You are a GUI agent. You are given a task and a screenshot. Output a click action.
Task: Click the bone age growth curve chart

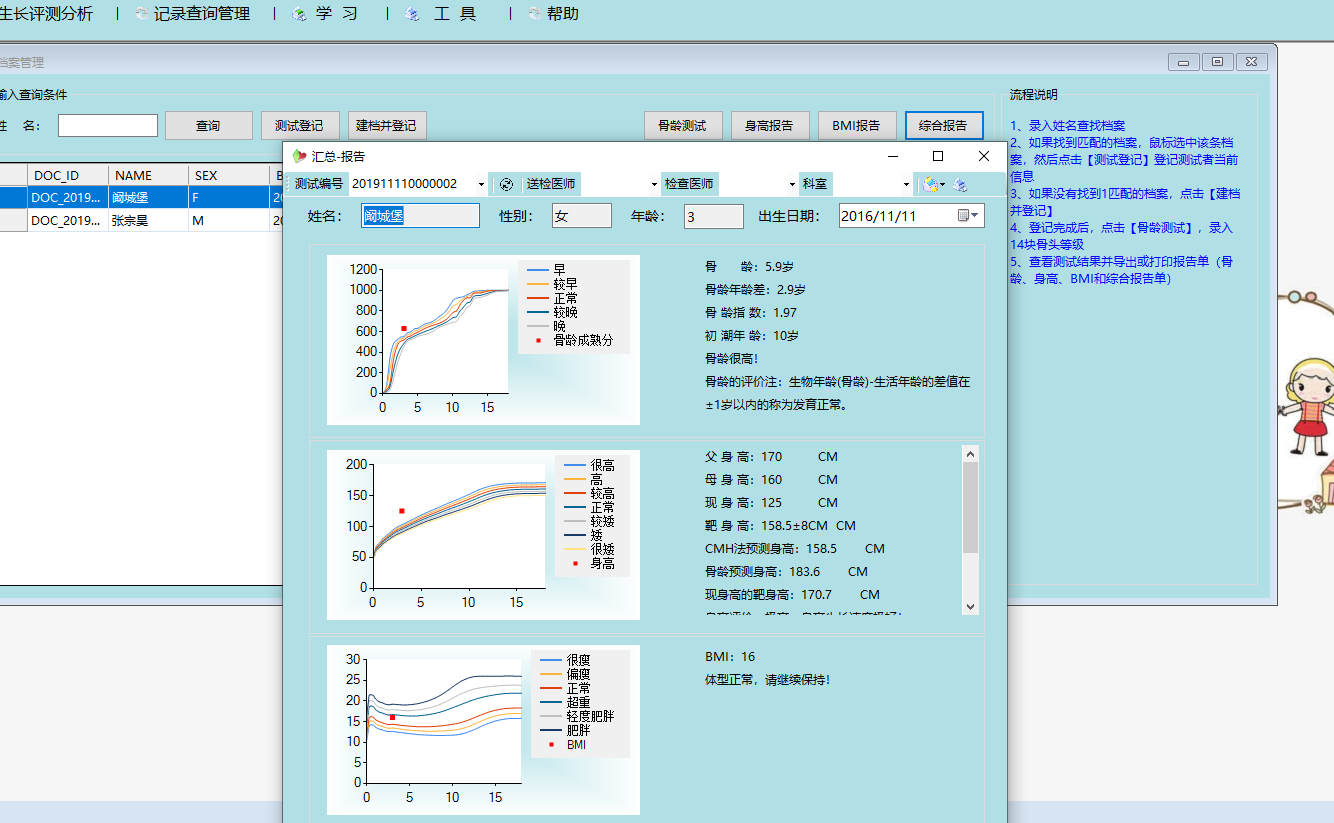point(483,340)
